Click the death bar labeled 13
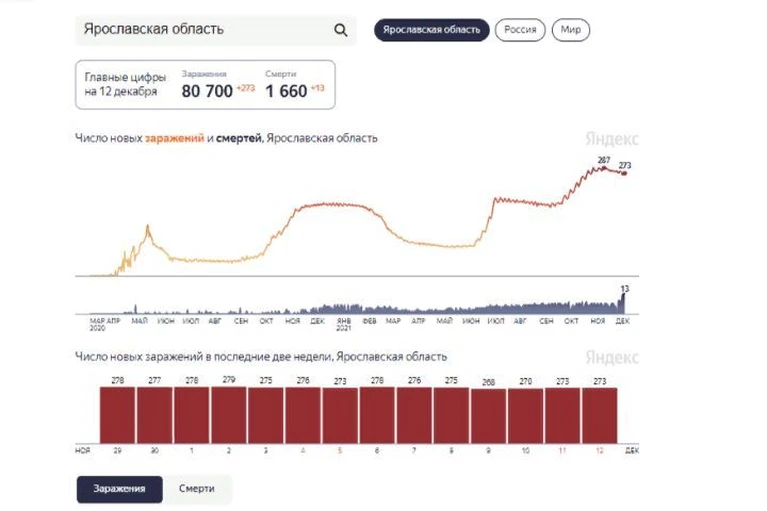 (x=622, y=303)
